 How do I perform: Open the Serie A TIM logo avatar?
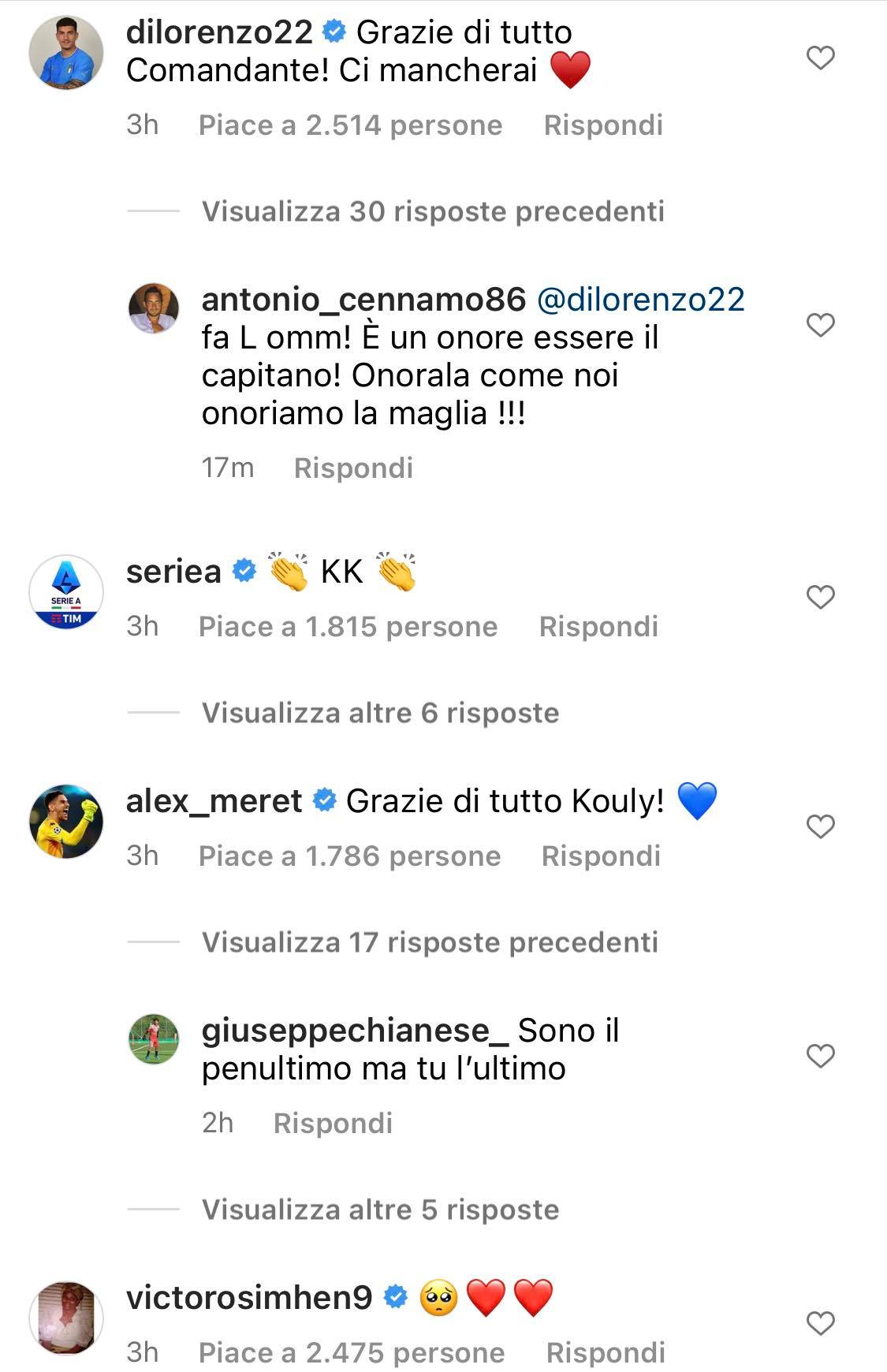coord(66,591)
